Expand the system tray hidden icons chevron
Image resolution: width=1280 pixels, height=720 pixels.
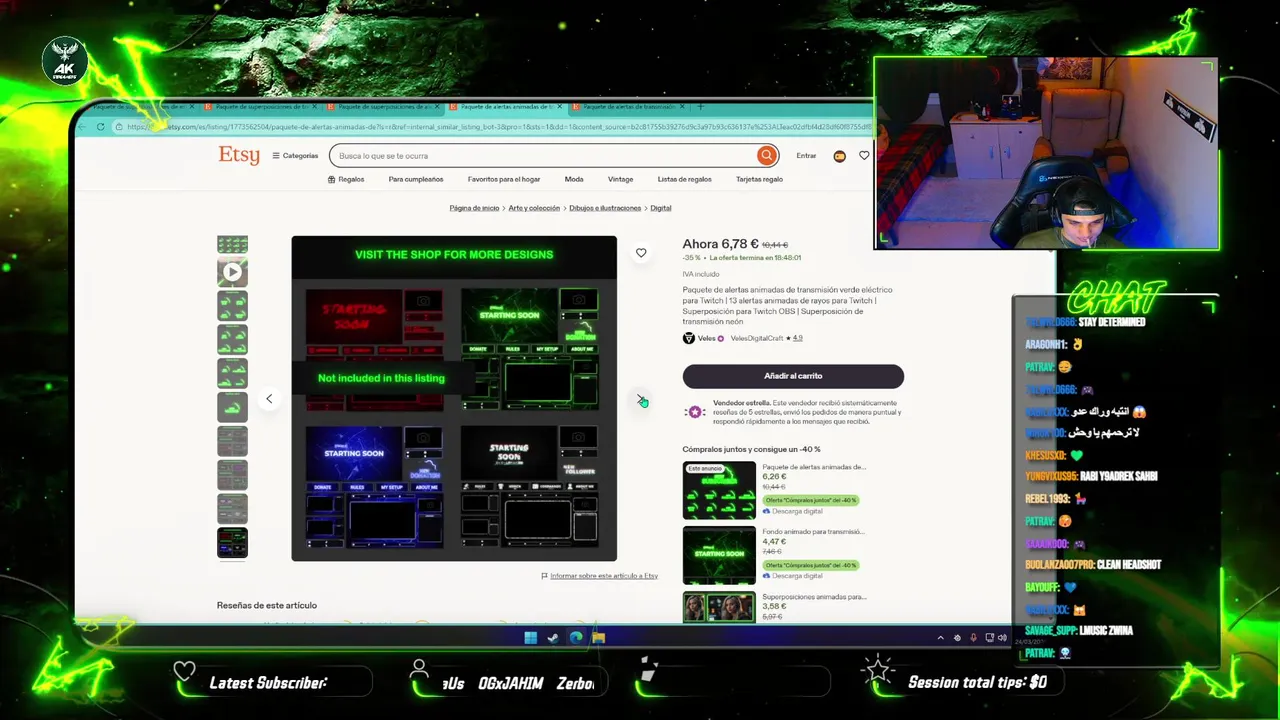[940, 638]
